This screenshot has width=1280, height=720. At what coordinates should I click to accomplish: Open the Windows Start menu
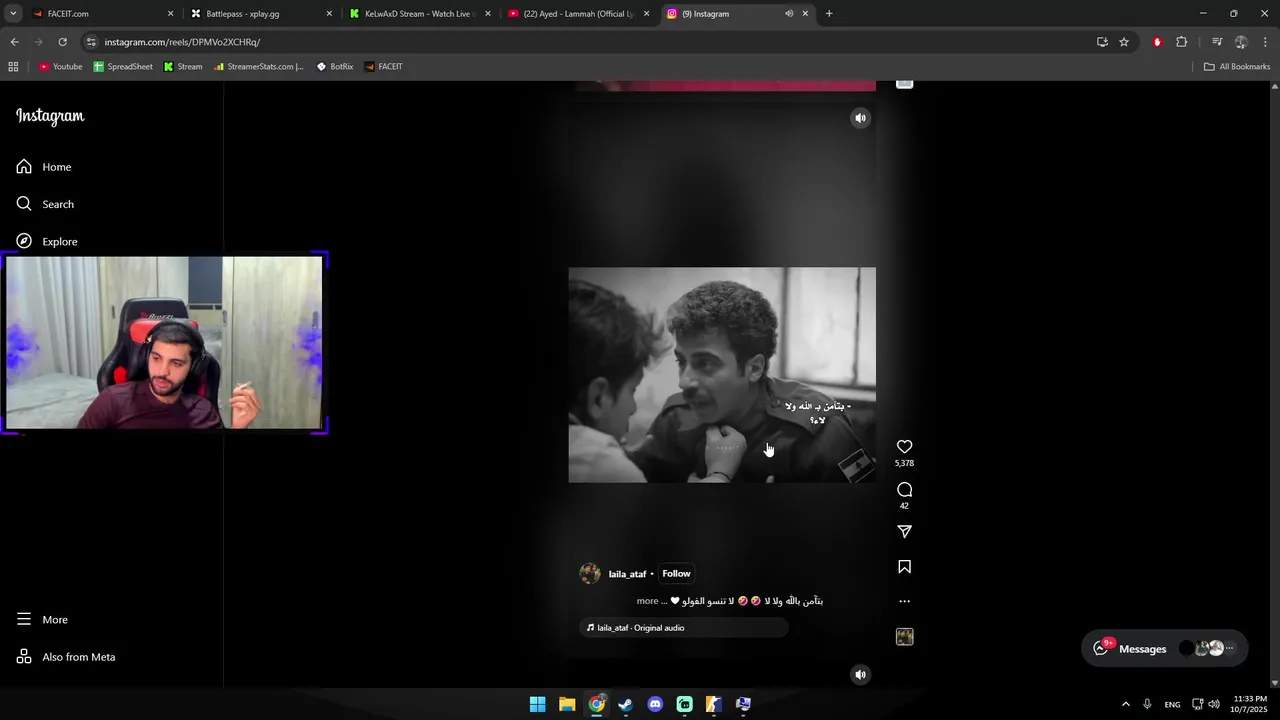tap(537, 704)
